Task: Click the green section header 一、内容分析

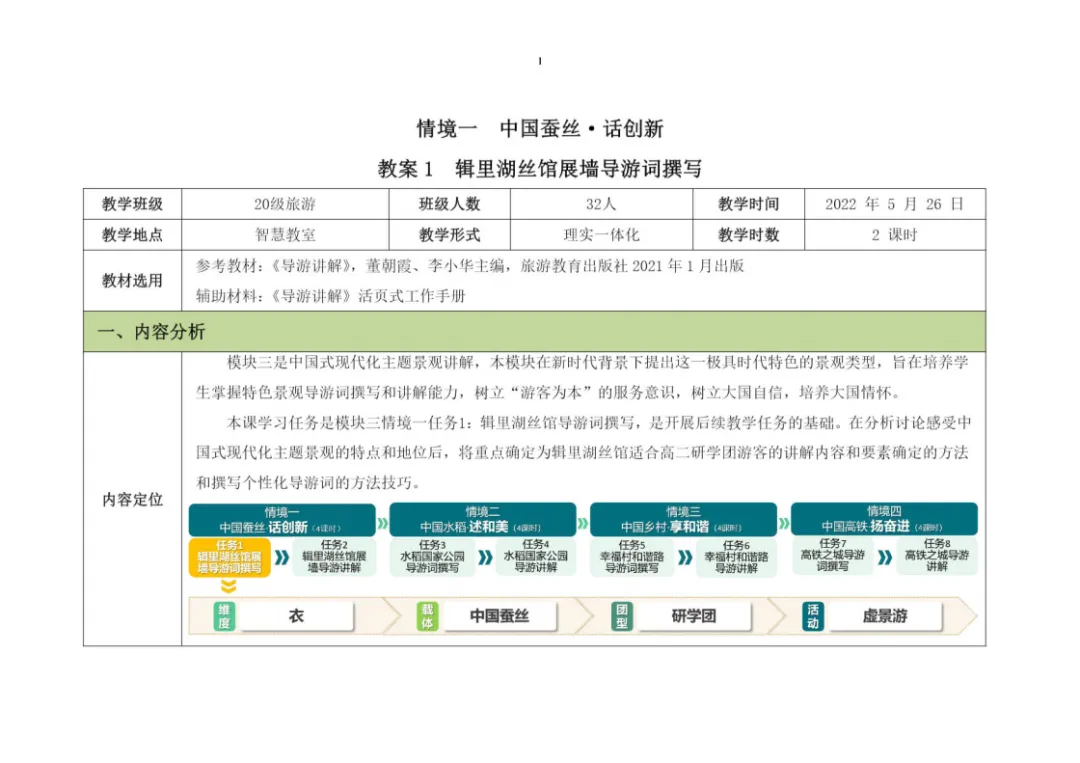Action: (534, 332)
